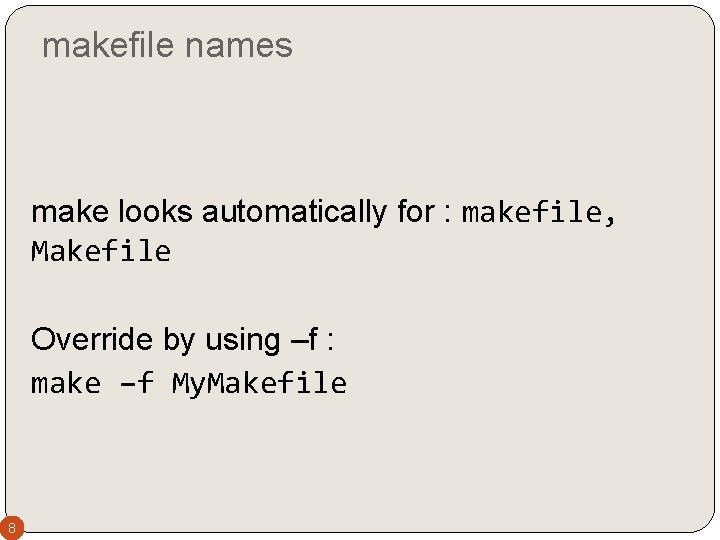
Task: Click "make" in the monospace command line
Action: (66, 383)
